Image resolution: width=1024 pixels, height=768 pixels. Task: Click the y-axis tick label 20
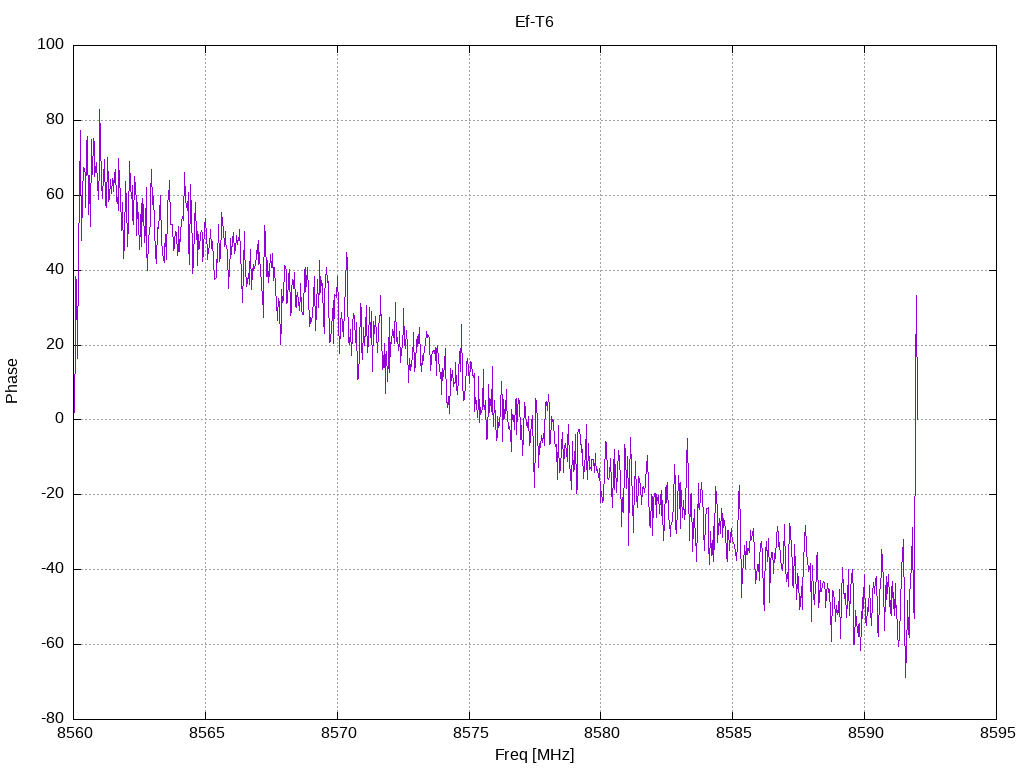56,344
